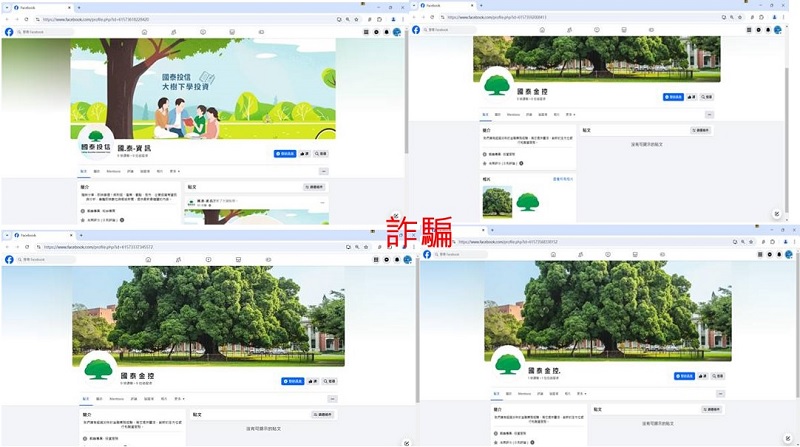800x447 pixels.
Task: Select Mentions tab on 國泰-資訊 page
Action: [113, 171]
